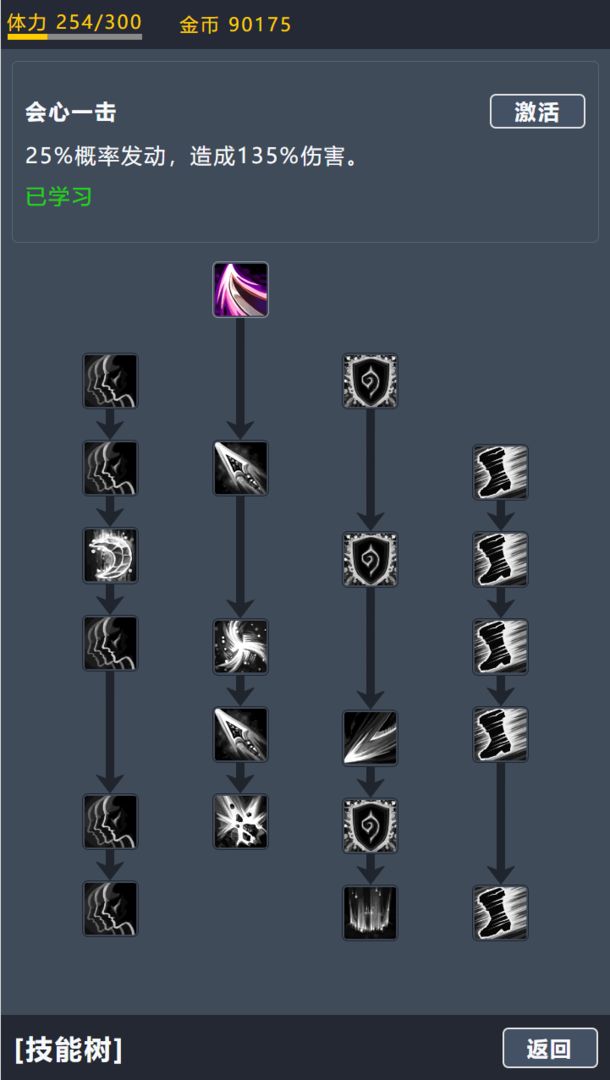610x1080 pixels.
Task: Click the 金币 90175 gold counter
Action: (x=235, y=25)
